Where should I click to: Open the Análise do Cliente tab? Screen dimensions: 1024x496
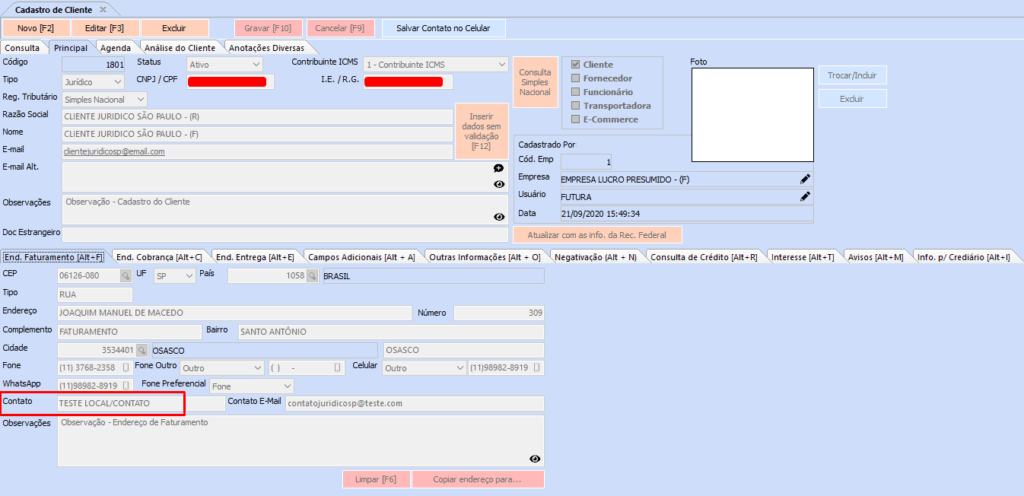(179, 47)
